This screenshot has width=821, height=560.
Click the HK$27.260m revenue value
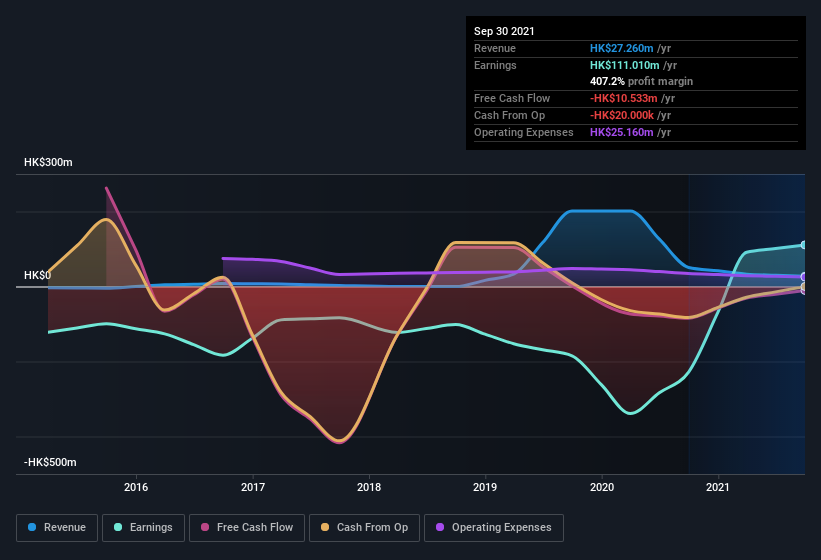click(622, 48)
